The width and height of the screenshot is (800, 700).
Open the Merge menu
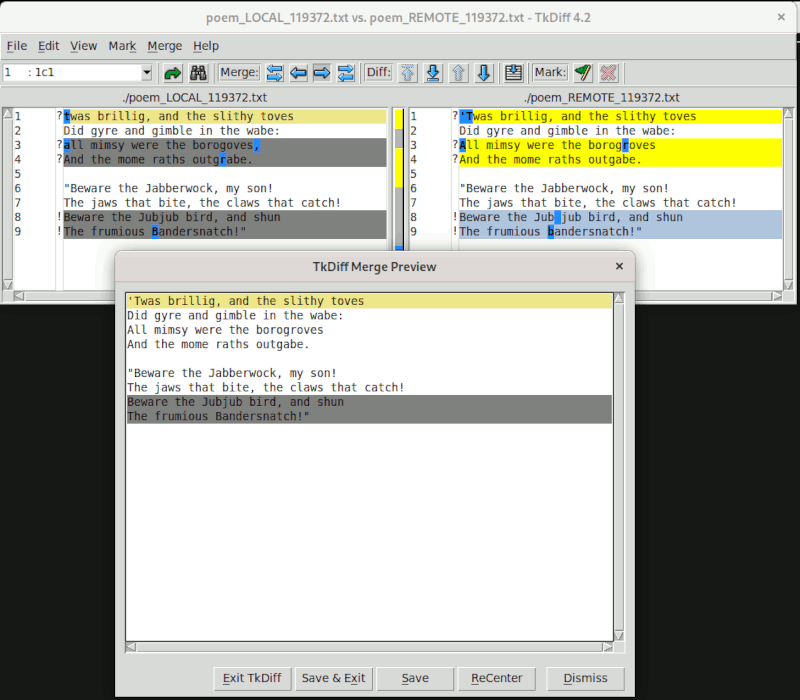165,46
